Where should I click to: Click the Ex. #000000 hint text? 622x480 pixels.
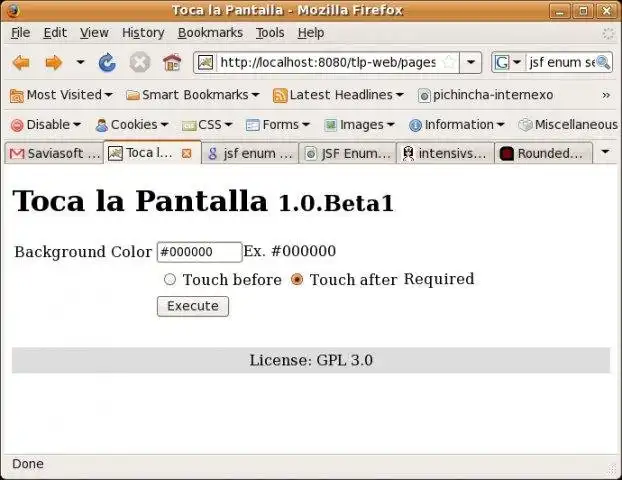point(290,251)
